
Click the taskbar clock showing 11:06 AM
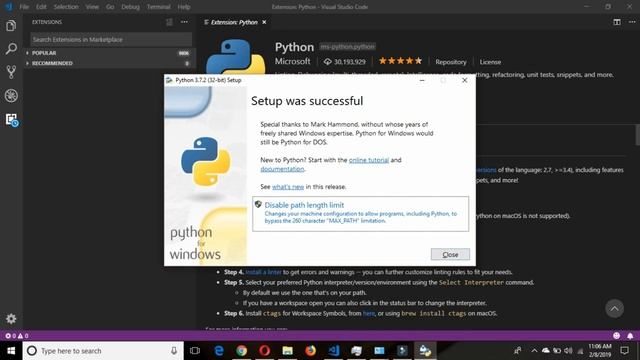[600, 351]
